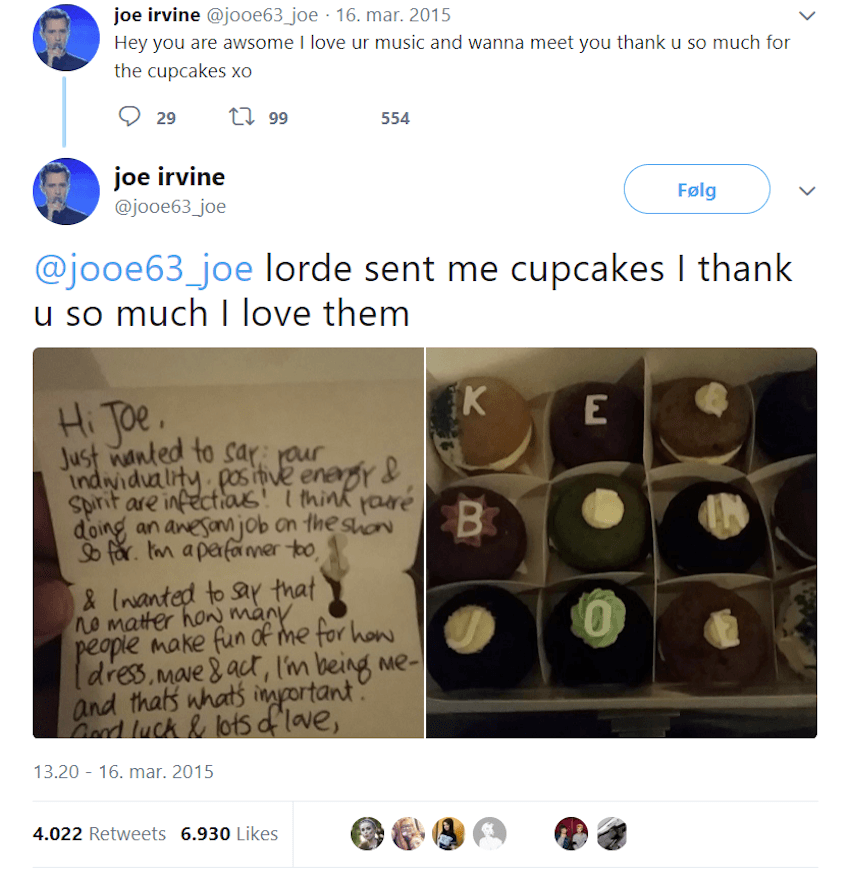Screen dimensions: 850x876
Task: Open profile avatar on the first tweet
Action: click(x=66, y=38)
